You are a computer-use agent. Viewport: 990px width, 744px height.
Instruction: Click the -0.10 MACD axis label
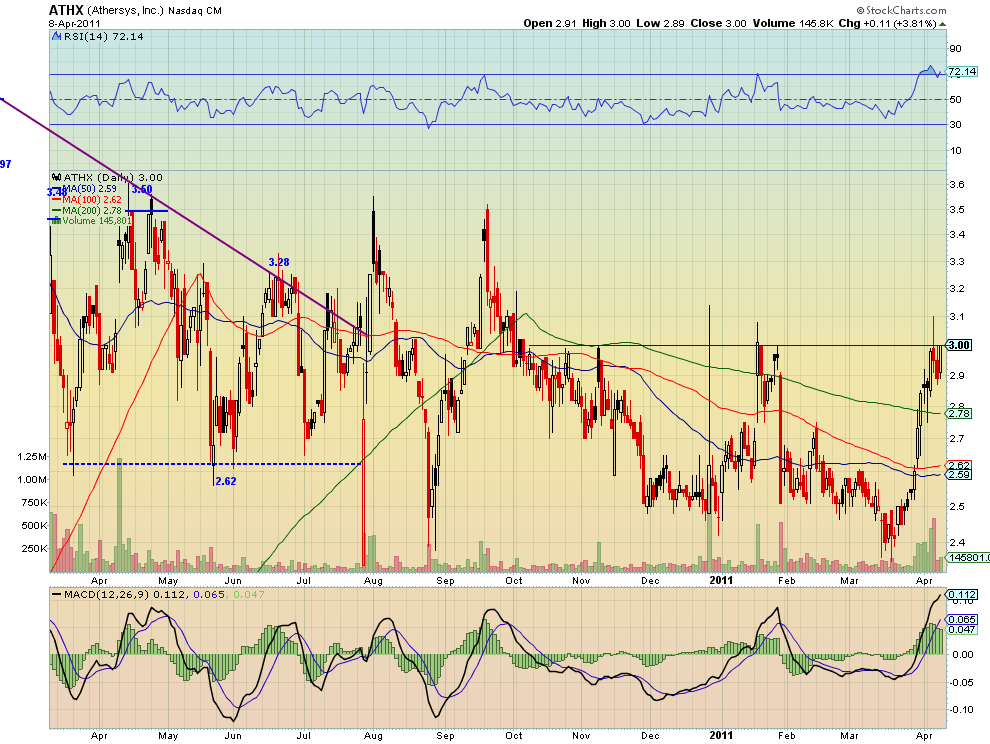click(x=961, y=709)
